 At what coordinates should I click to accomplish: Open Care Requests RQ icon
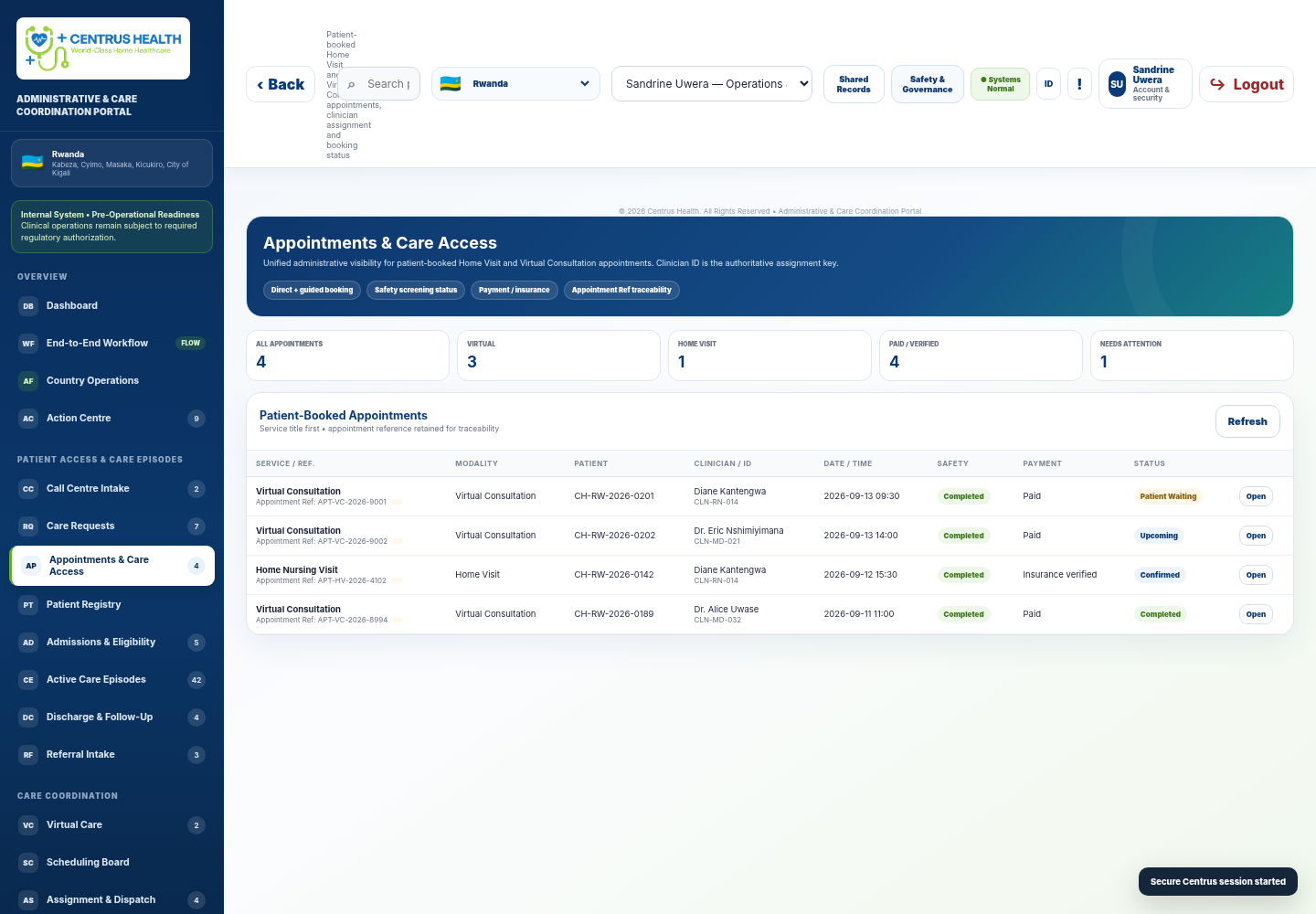[x=28, y=526]
